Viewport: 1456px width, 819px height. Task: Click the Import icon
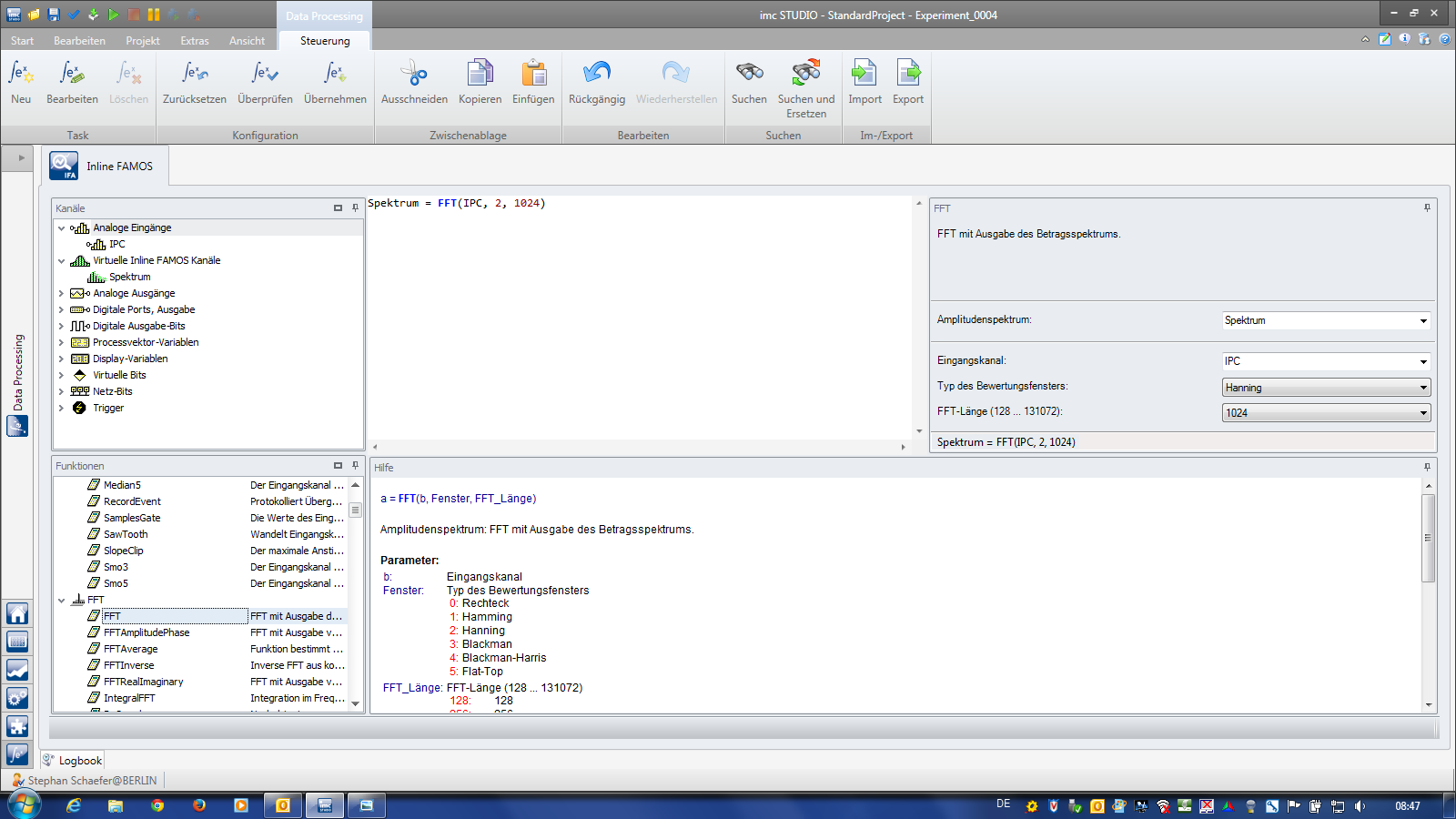864,75
